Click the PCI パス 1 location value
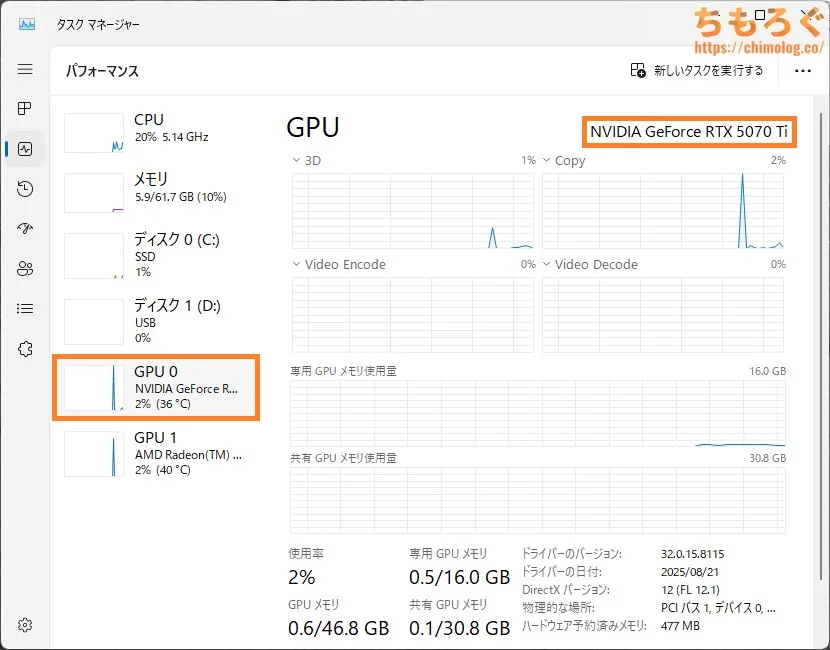The height and width of the screenshot is (650, 830). click(718, 608)
